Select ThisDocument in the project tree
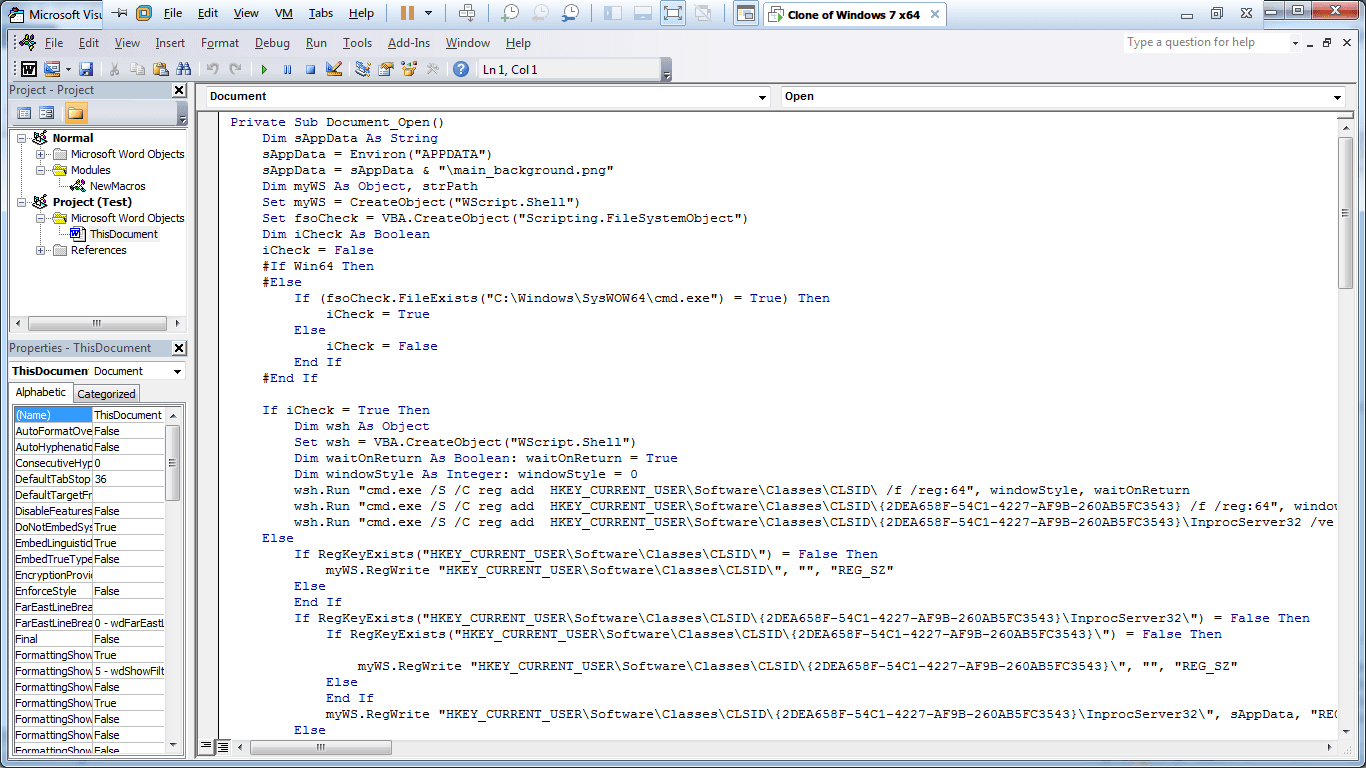1366x768 pixels. point(124,234)
